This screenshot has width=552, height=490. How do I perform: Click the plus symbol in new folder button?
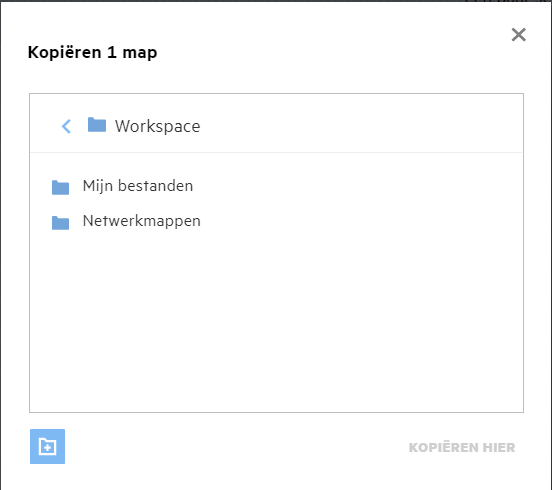click(x=47, y=448)
